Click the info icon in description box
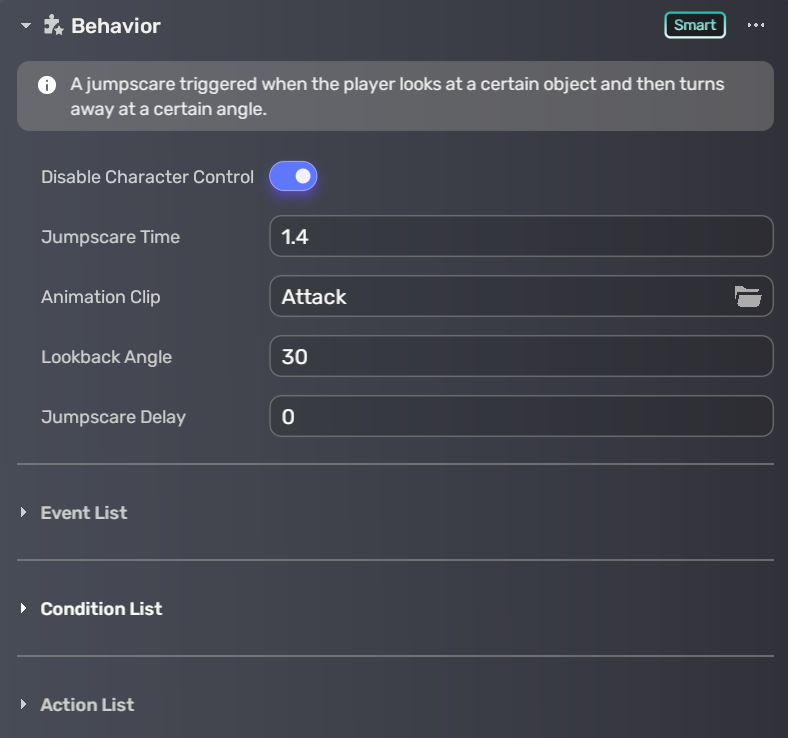This screenshot has width=788, height=738. [47, 85]
